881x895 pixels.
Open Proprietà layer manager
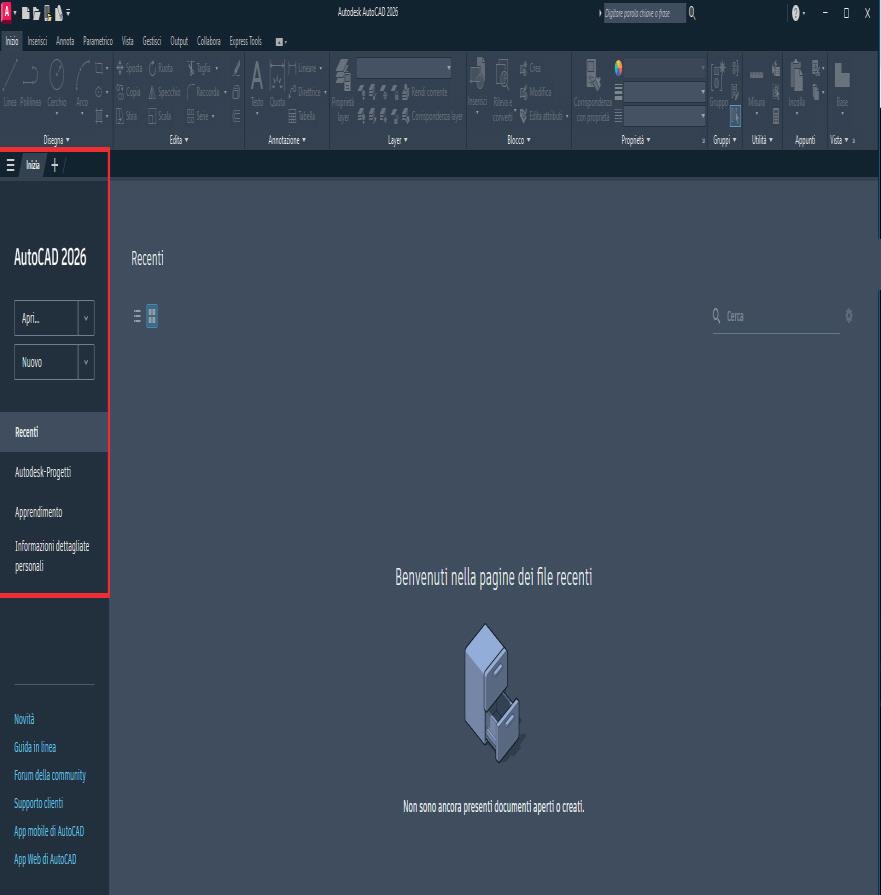pyautogui.click(x=343, y=90)
